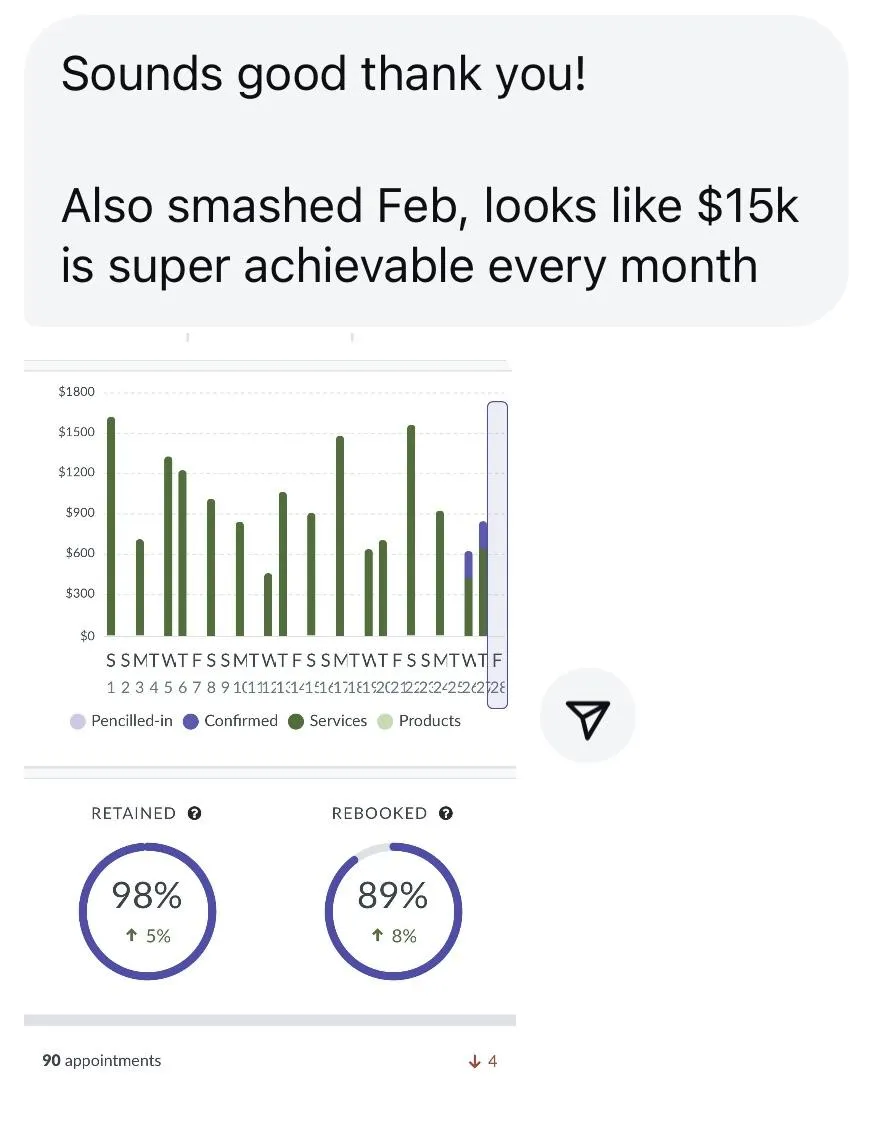878x1129 pixels.
Task: Click the up arrow next to 5%
Action: 131,935
